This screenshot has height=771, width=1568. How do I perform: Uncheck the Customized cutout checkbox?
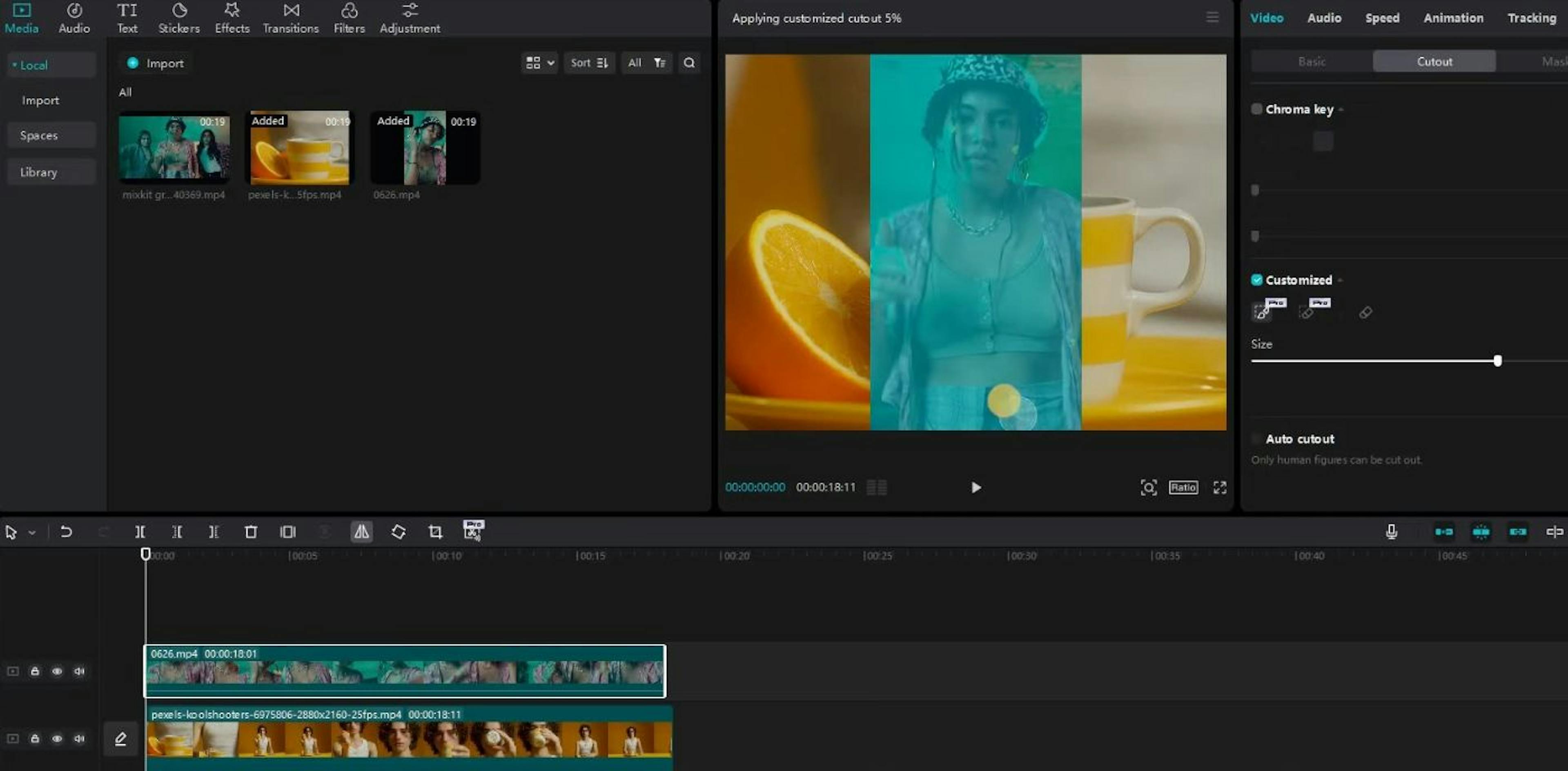[1256, 280]
